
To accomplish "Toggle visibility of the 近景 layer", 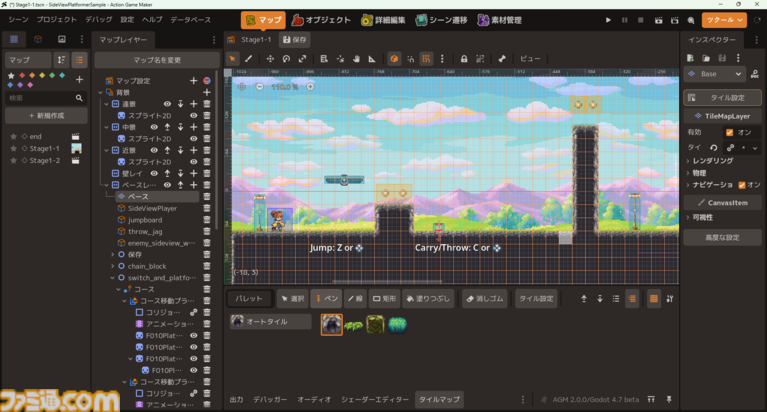I will 154,150.
